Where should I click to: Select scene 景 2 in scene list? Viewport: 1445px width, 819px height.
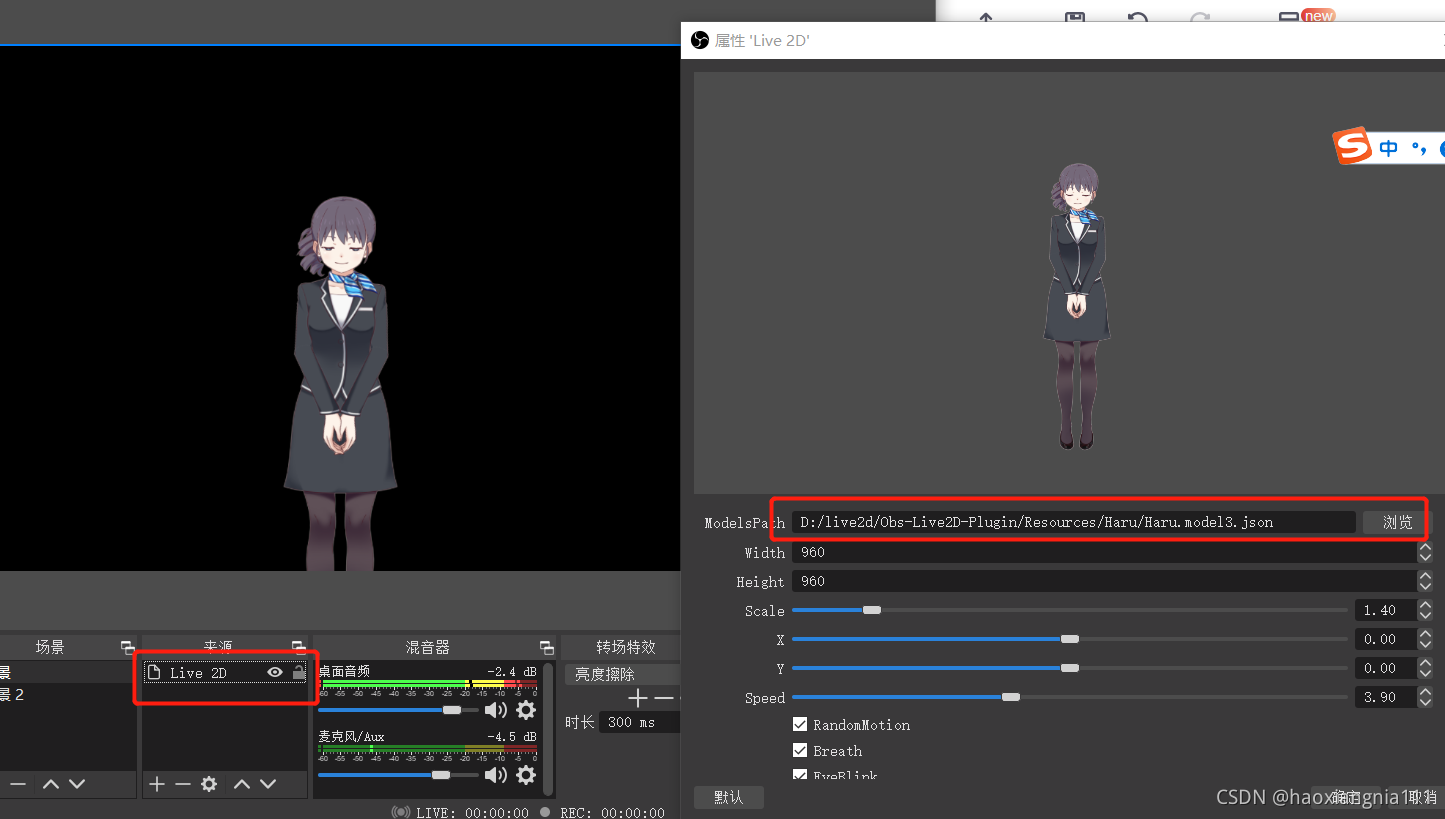pyautogui.click(x=66, y=695)
